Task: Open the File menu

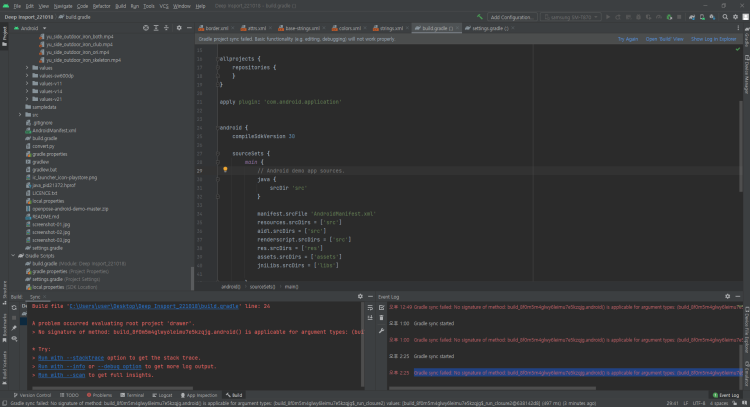Action: pyautogui.click(x=17, y=6)
